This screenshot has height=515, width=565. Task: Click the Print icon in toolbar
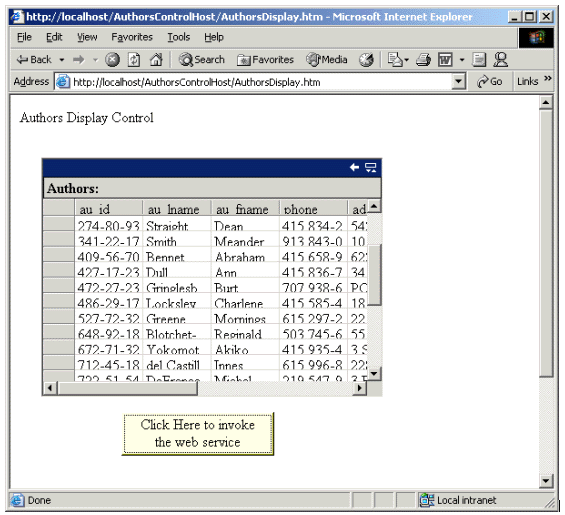coord(423,59)
